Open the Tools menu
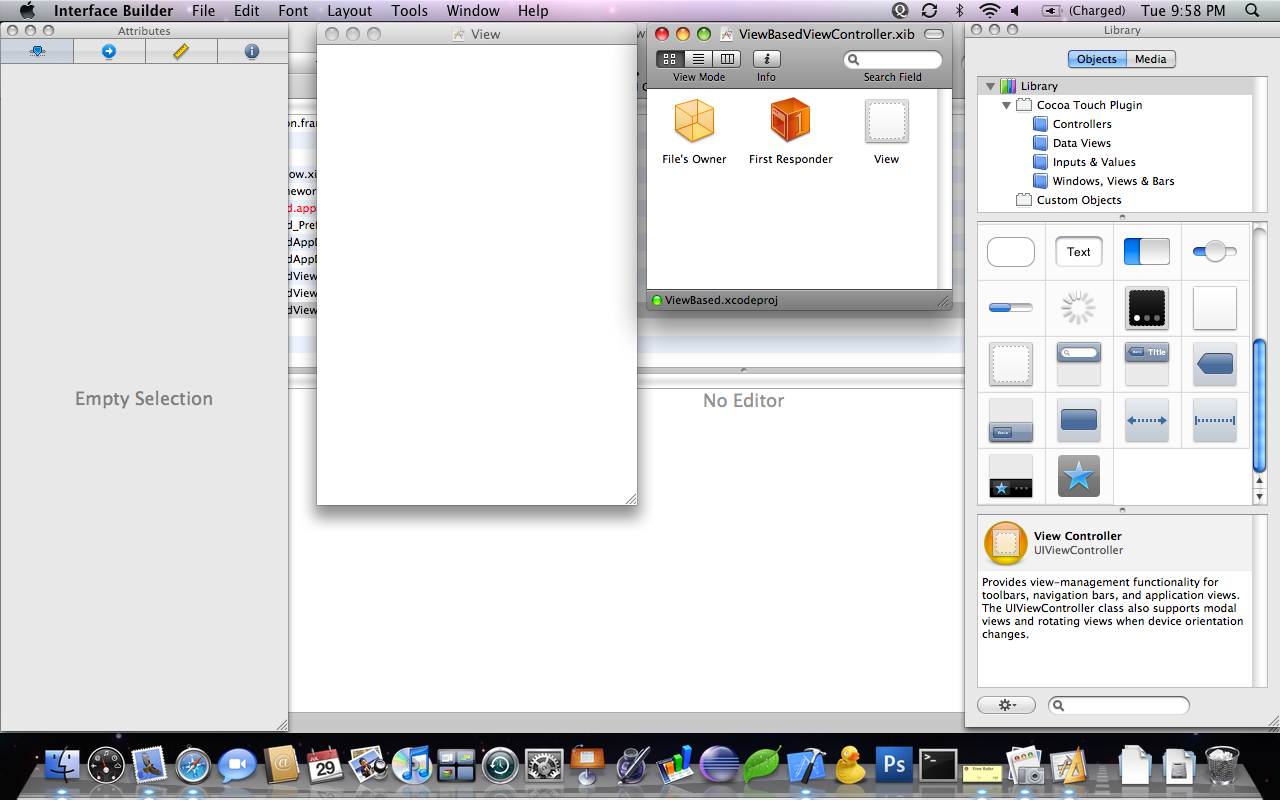1280x800 pixels. click(409, 11)
